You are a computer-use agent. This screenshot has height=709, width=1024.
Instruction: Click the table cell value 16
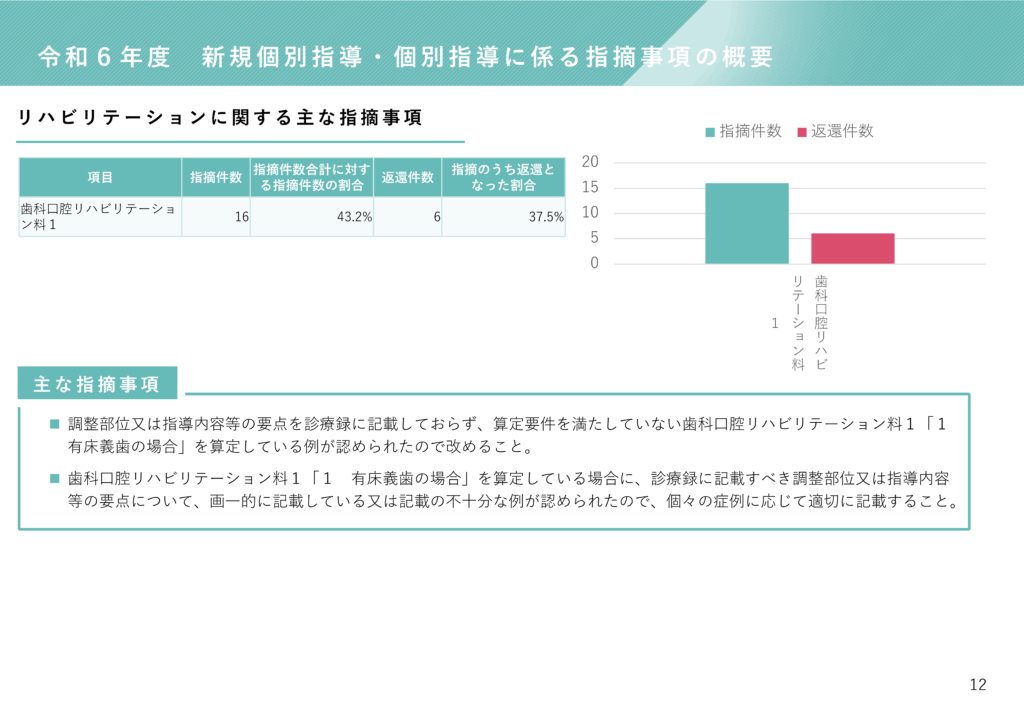coord(242,217)
